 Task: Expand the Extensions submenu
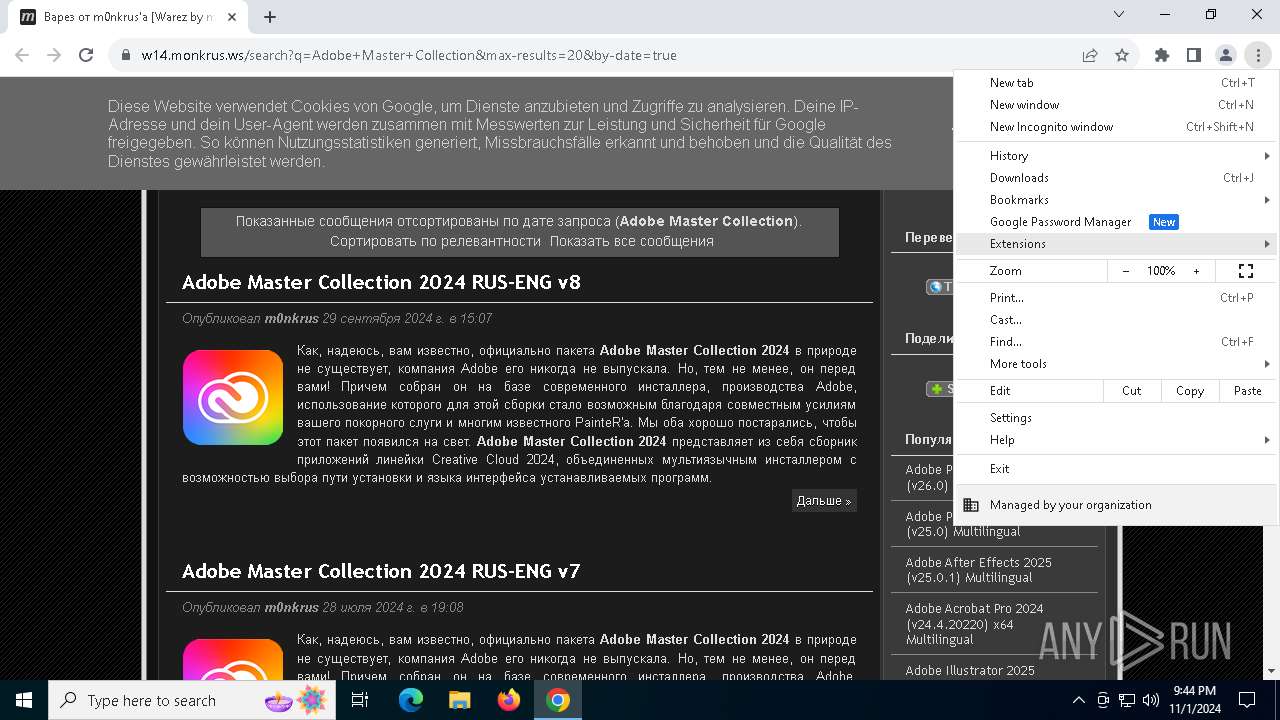1115,244
